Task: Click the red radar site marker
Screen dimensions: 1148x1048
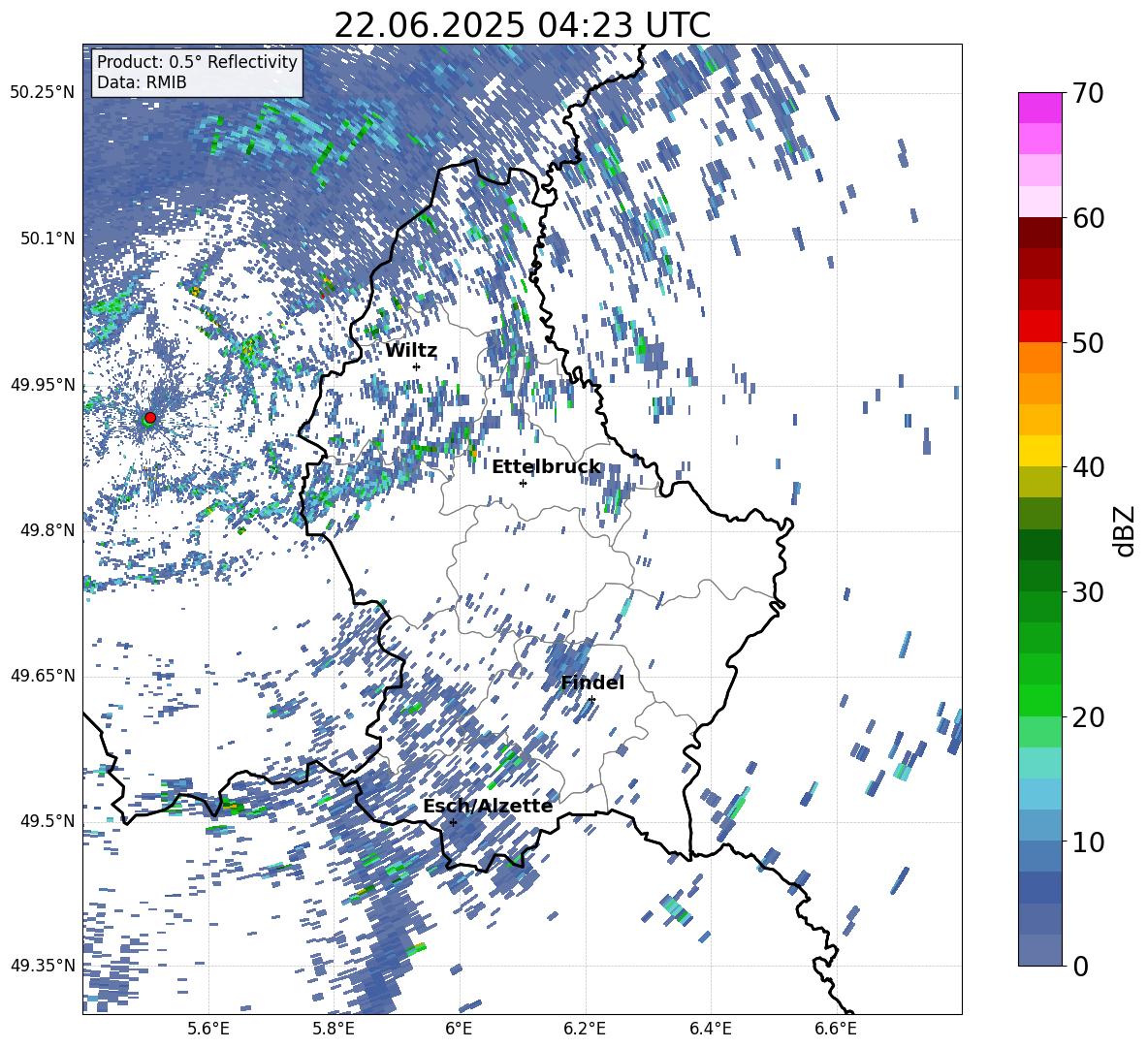Action: coord(150,418)
